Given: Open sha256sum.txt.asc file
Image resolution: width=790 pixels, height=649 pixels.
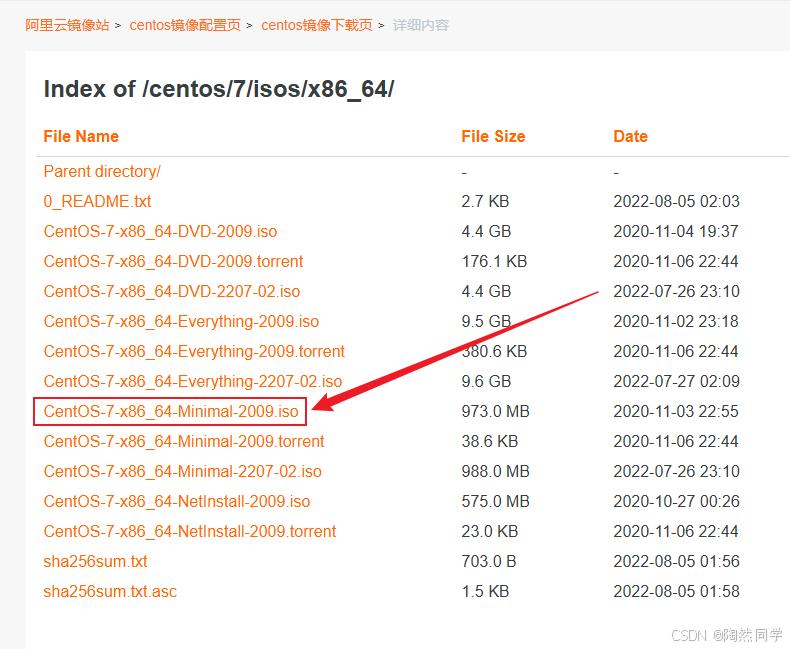Looking at the screenshot, I should [x=110, y=591].
